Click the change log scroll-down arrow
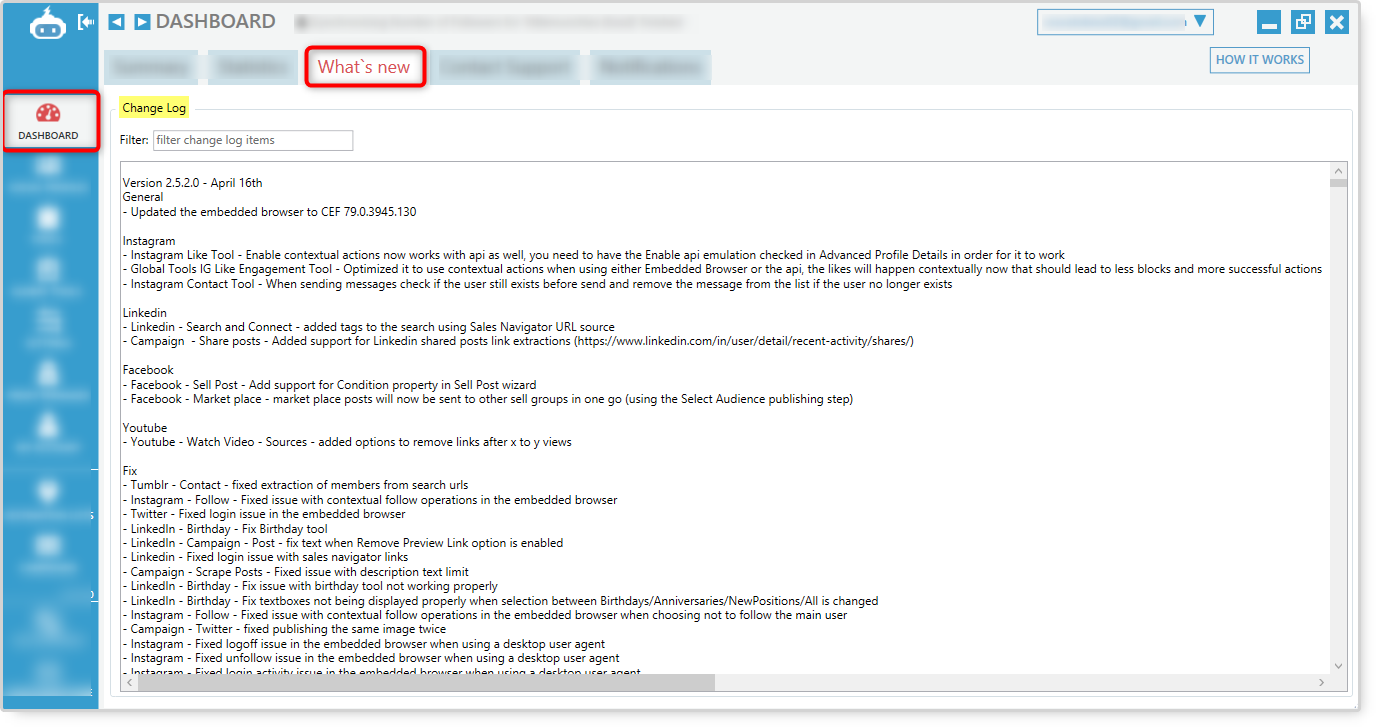This screenshot has height=727, width=1376. click(x=1338, y=665)
